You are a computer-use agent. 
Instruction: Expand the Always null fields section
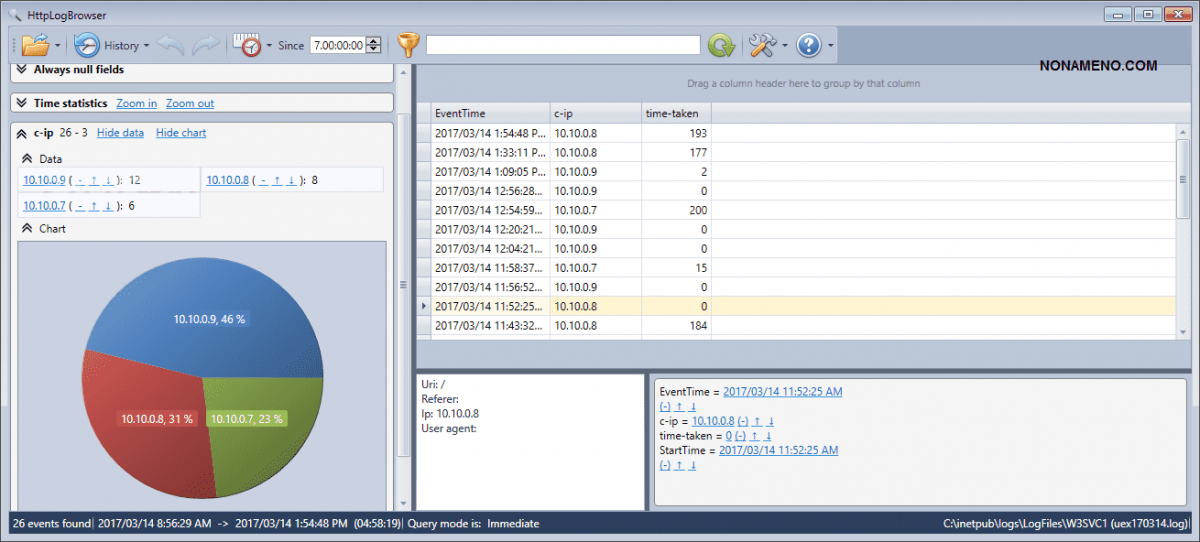coord(22,70)
